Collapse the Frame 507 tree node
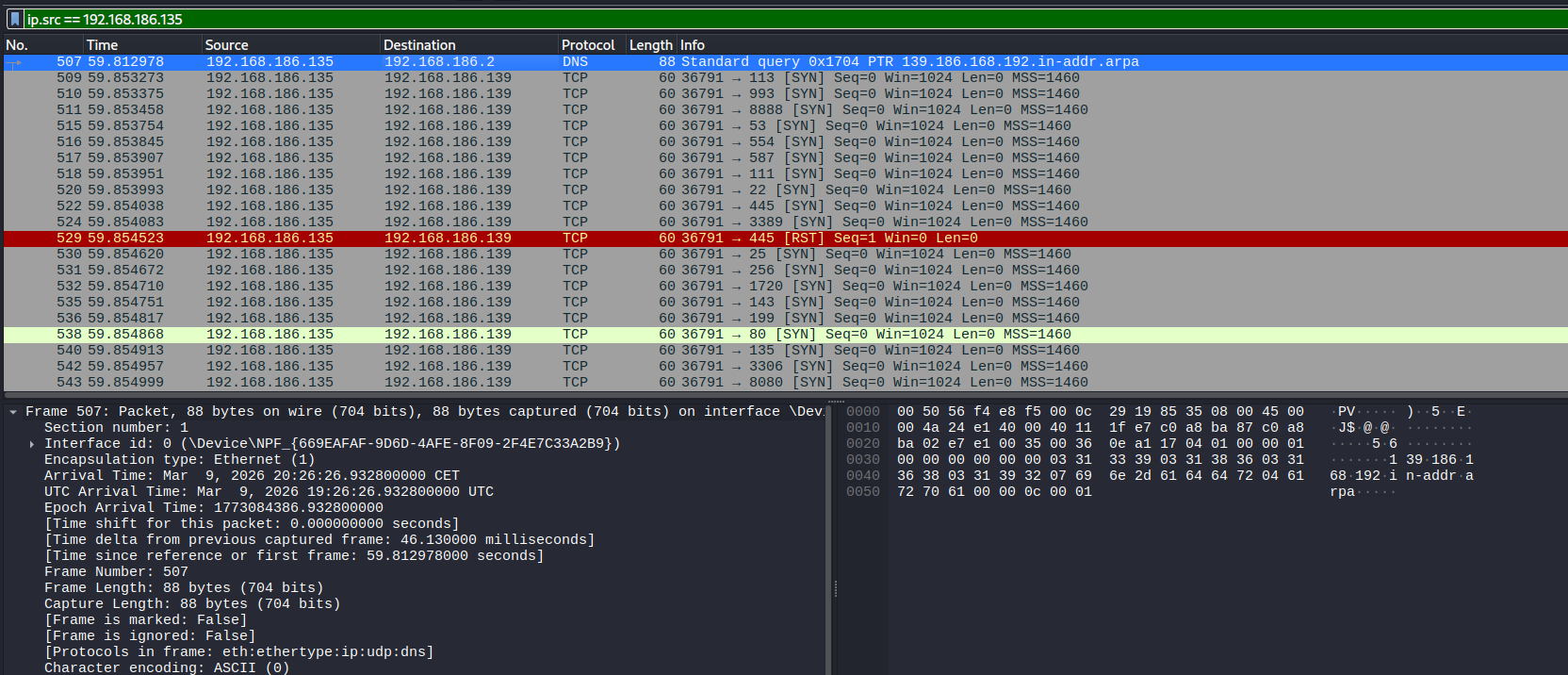This screenshot has height=675, width=1568. pos(13,412)
